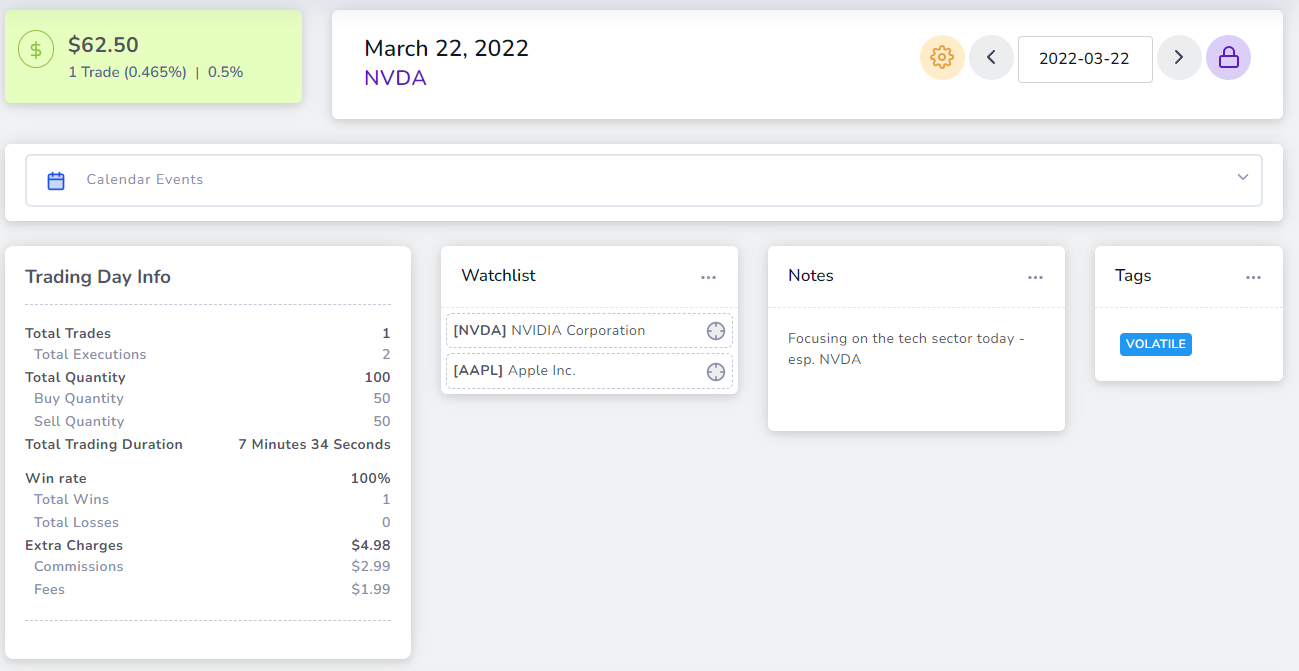Click the March 22, 2022 heading
Viewport: 1299px width, 671px height.
tap(446, 48)
